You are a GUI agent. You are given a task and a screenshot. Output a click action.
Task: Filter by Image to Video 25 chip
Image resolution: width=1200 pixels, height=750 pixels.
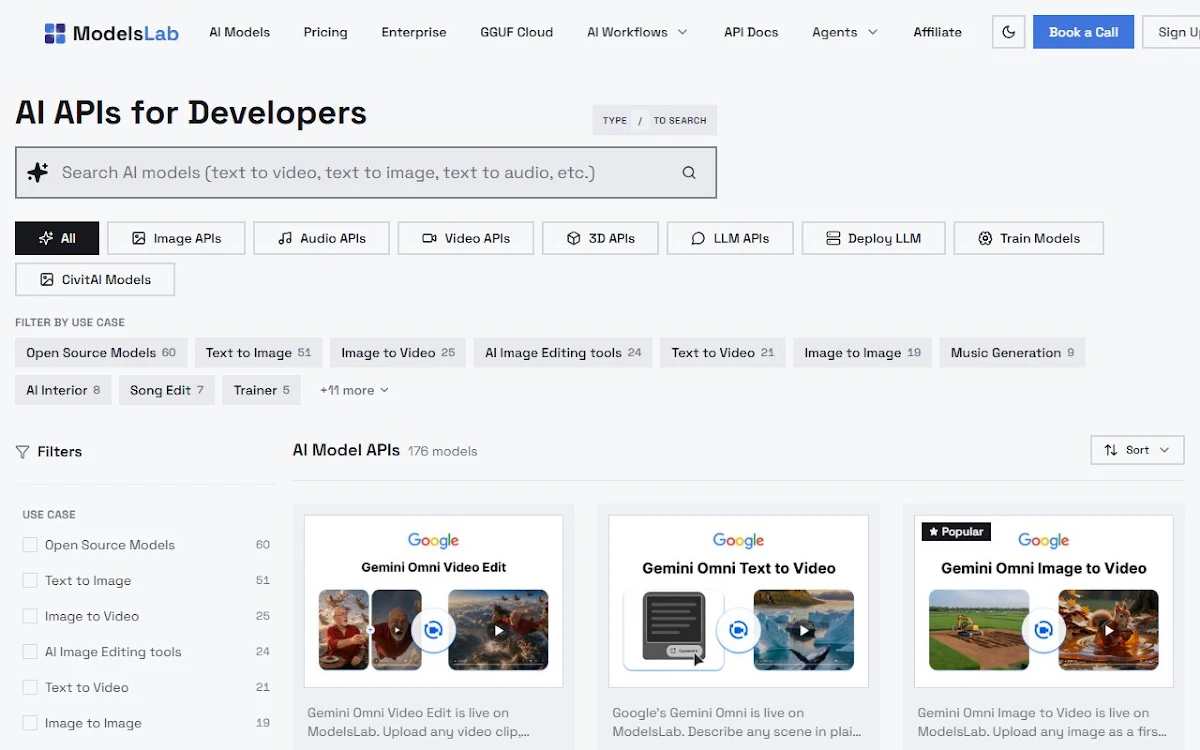click(398, 352)
